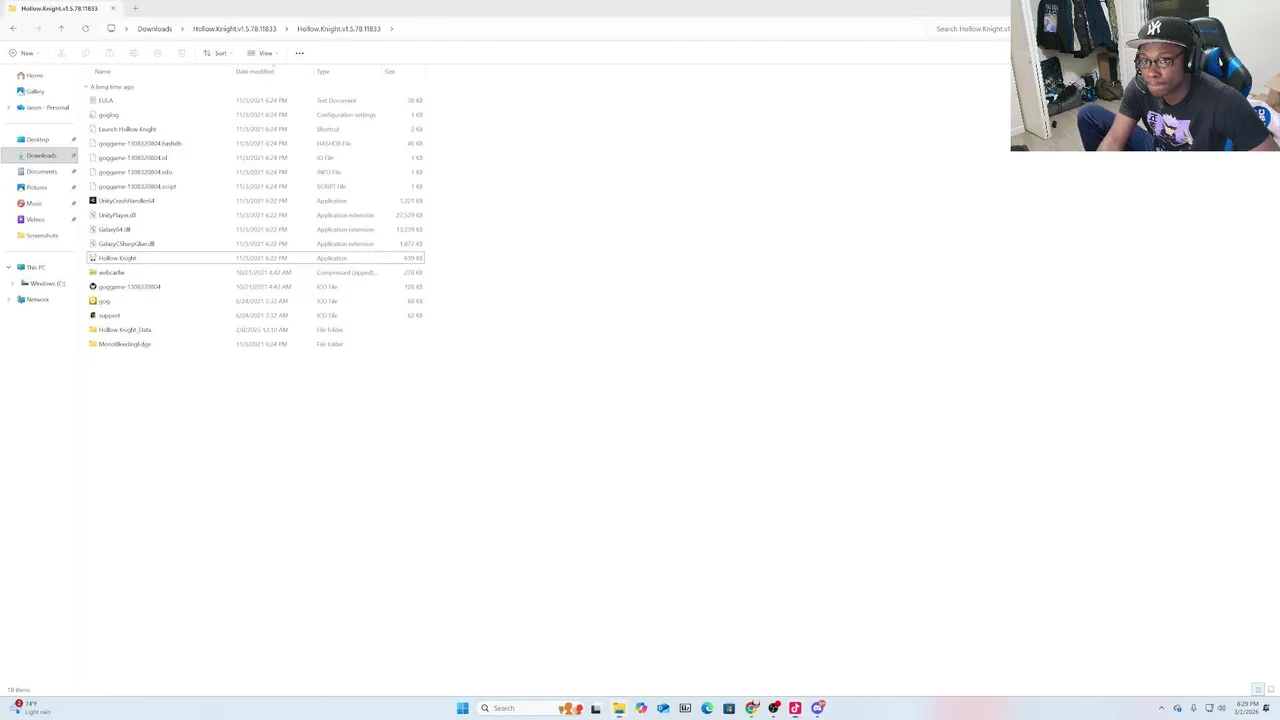Go back using the Back arrow
Viewport: 1280px width, 720px height.
pos(13,29)
